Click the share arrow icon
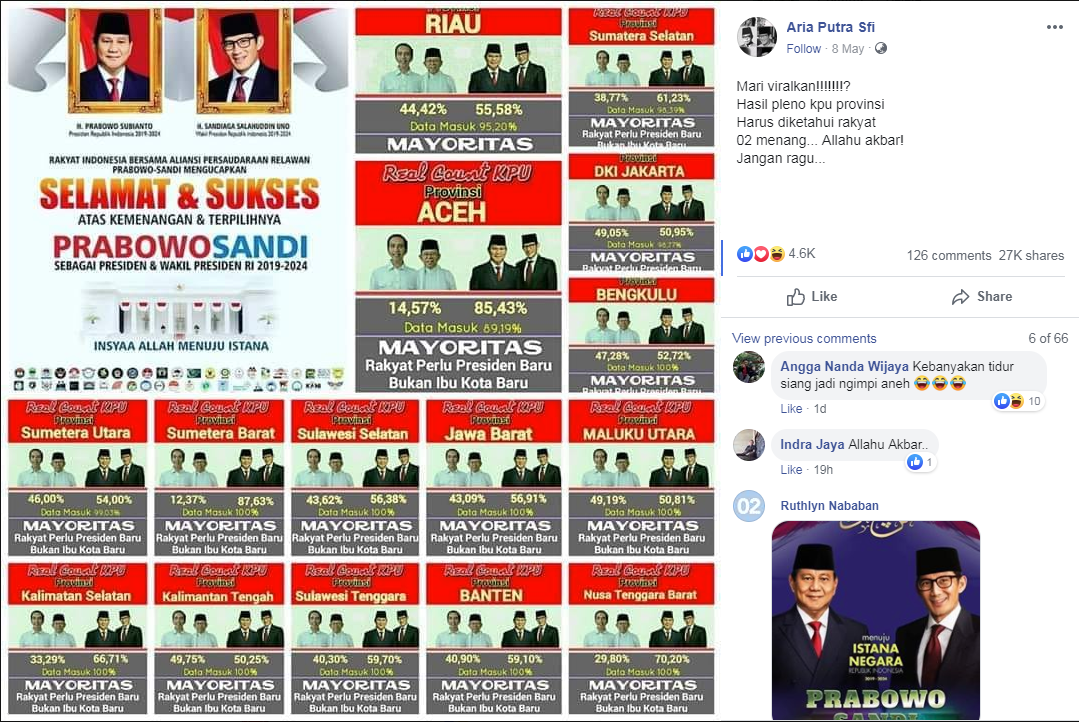The image size is (1079, 722). 961,297
